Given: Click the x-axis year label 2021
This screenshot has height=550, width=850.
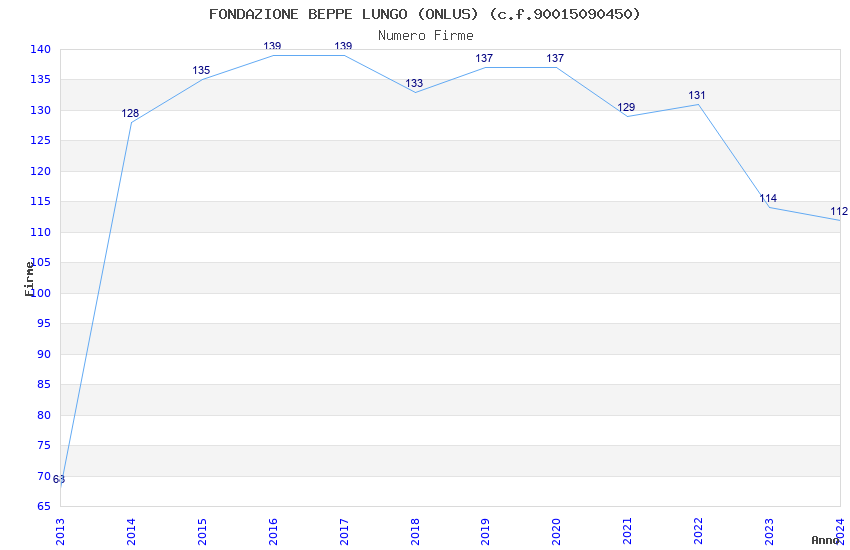Looking at the screenshot, I should (627, 531).
